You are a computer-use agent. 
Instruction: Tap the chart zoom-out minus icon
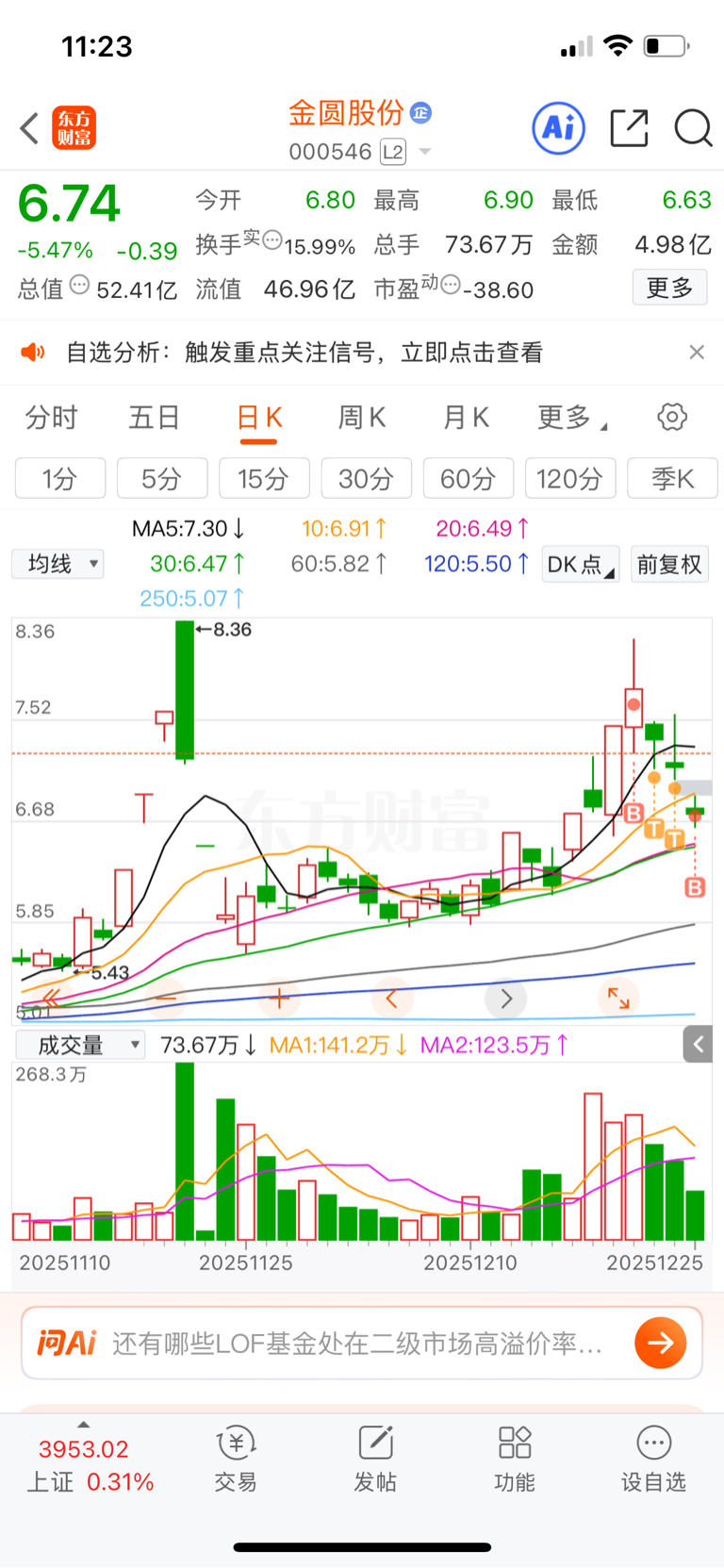click(166, 998)
